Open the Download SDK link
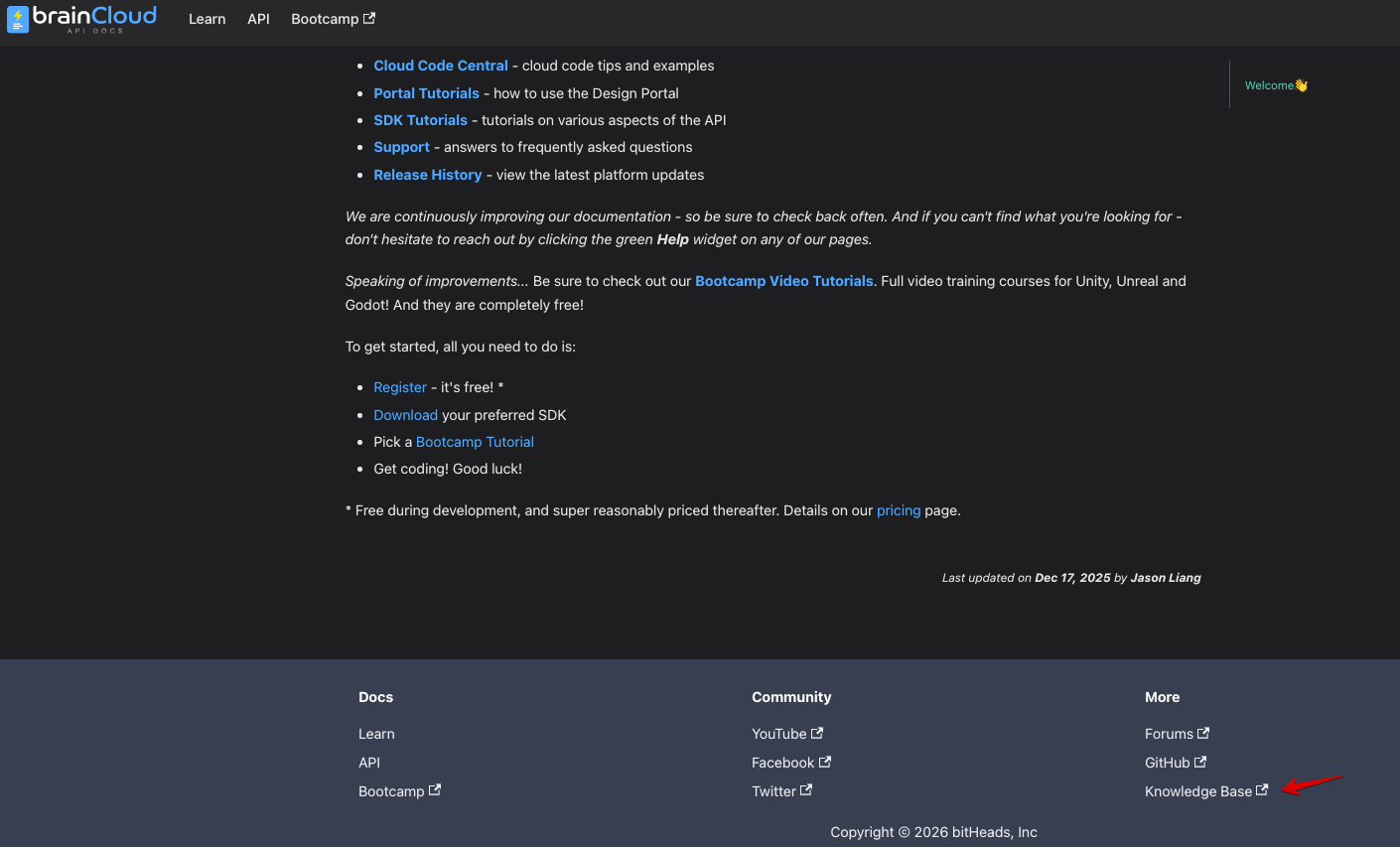 point(405,414)
